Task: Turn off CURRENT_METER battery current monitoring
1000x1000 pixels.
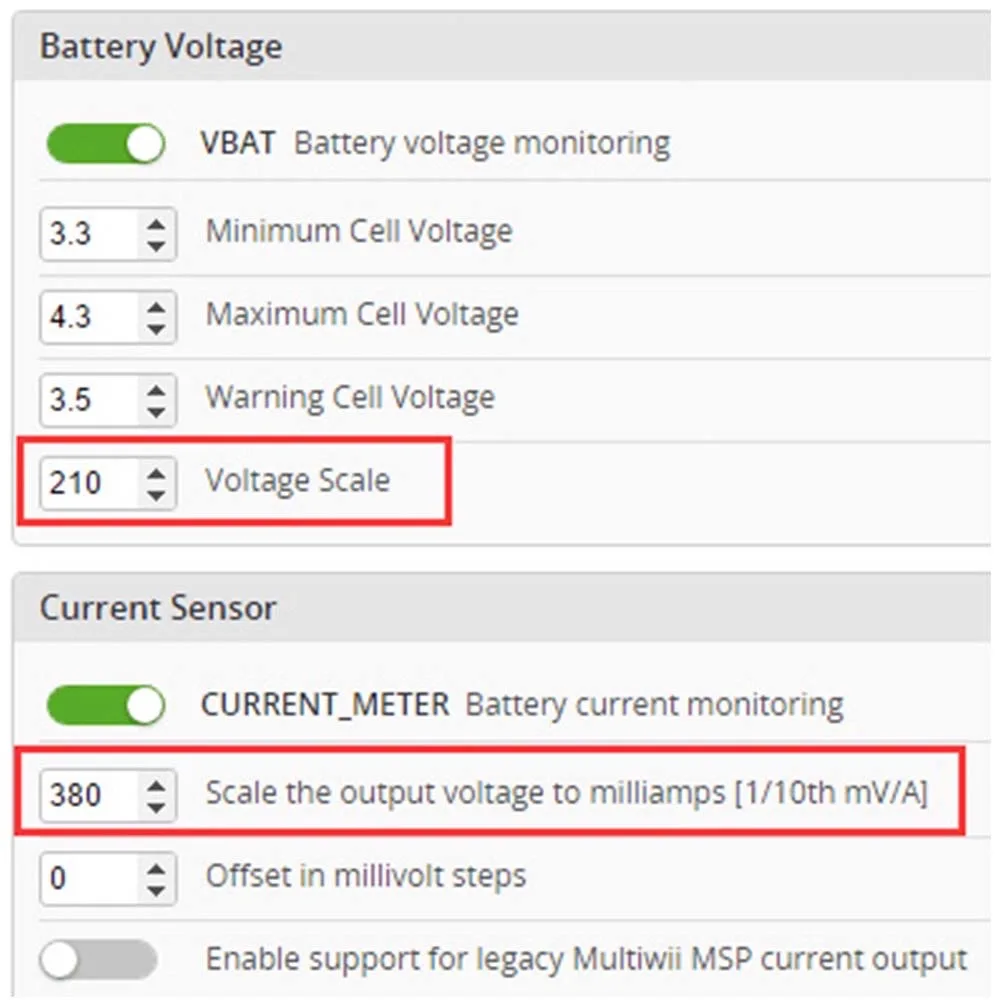Action: 105,706
